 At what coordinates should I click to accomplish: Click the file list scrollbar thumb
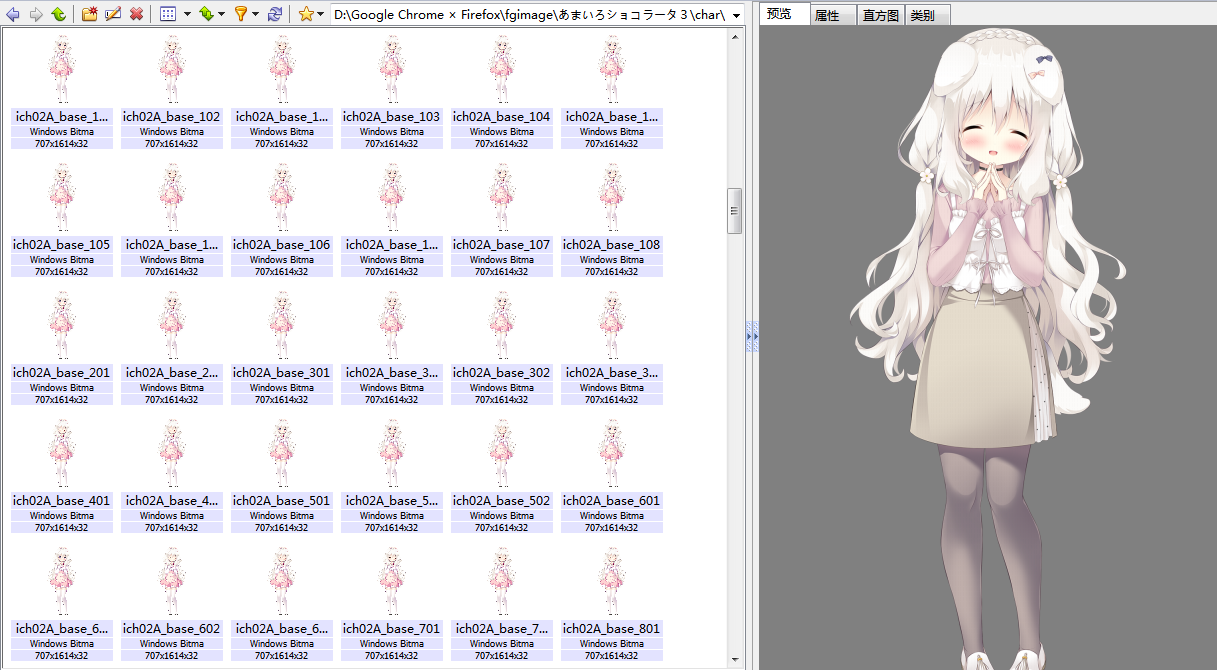point(735,210)
